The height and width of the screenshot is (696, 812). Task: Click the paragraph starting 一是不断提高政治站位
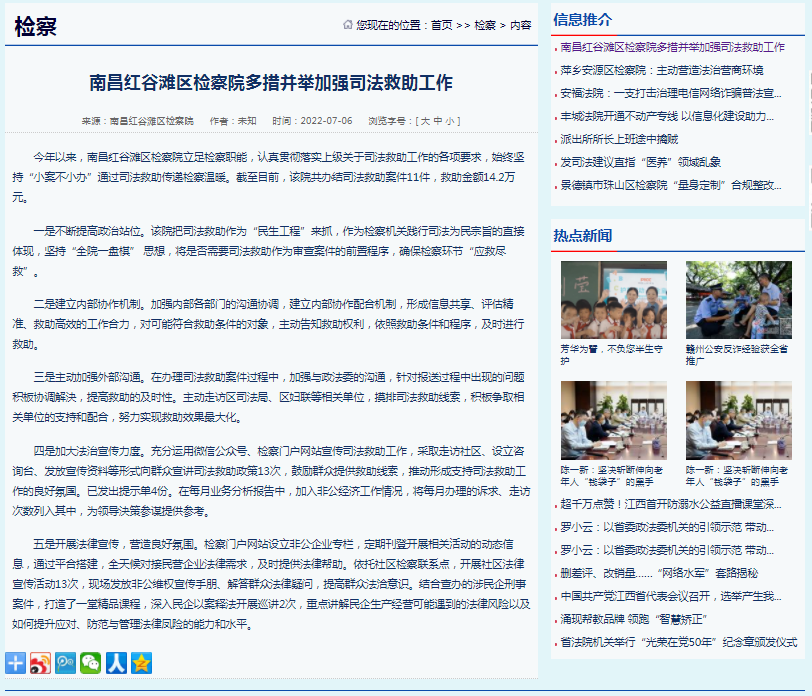[269, 251]
